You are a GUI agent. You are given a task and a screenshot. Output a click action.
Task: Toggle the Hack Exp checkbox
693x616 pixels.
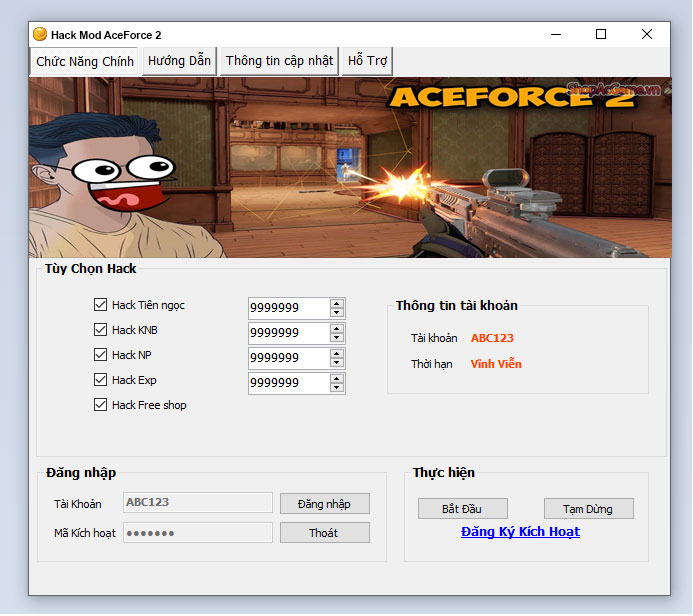click(100, 380)
